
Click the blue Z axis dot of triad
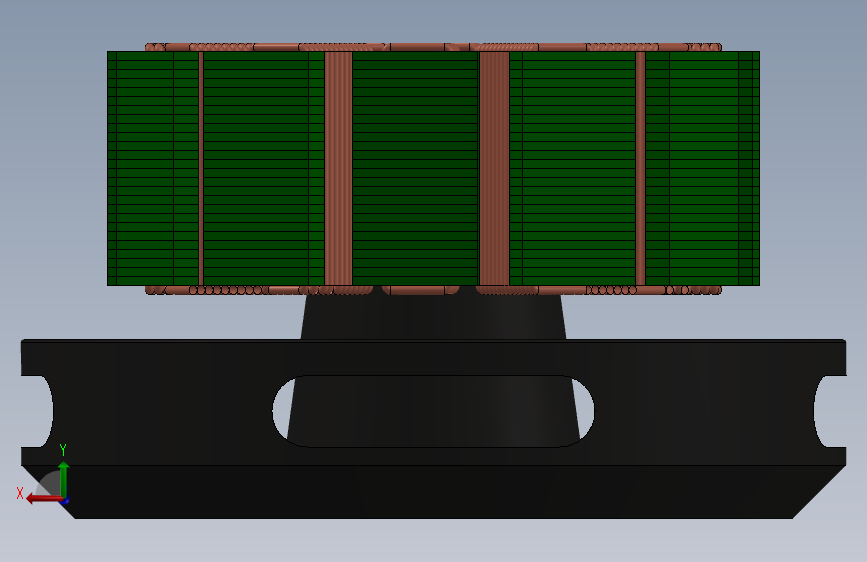(65, 501)
